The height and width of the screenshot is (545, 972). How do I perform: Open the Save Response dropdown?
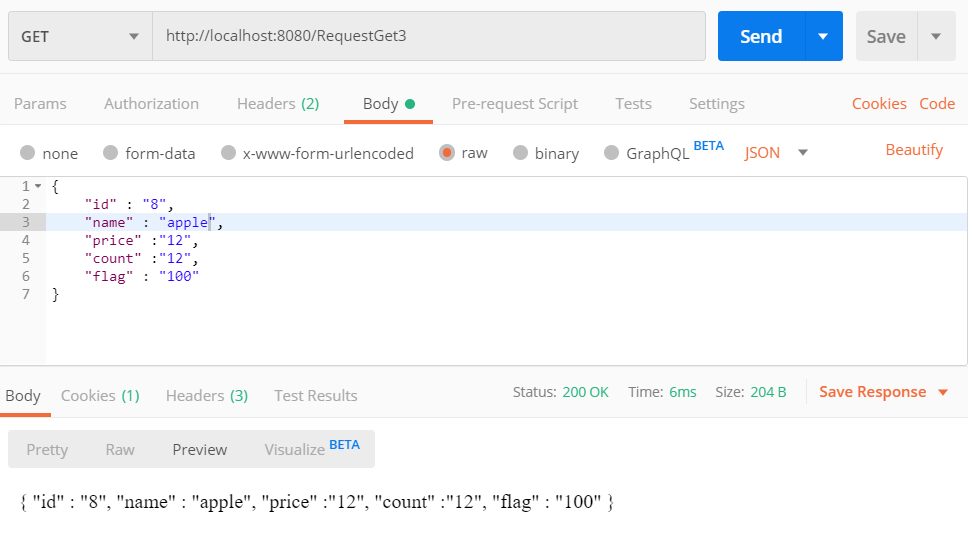pos(943,392)
